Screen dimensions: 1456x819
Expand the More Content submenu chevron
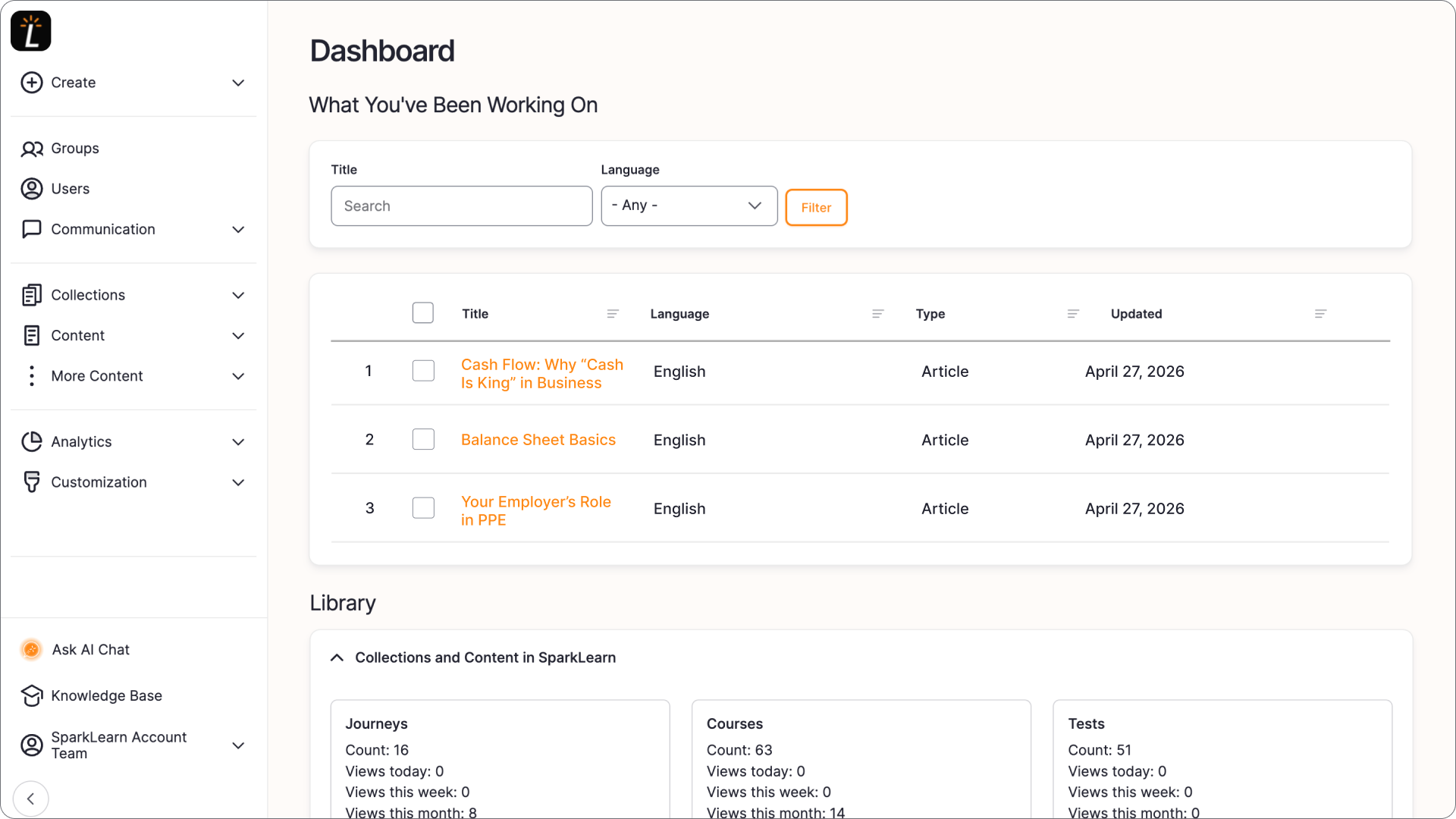tap(238, 376)
